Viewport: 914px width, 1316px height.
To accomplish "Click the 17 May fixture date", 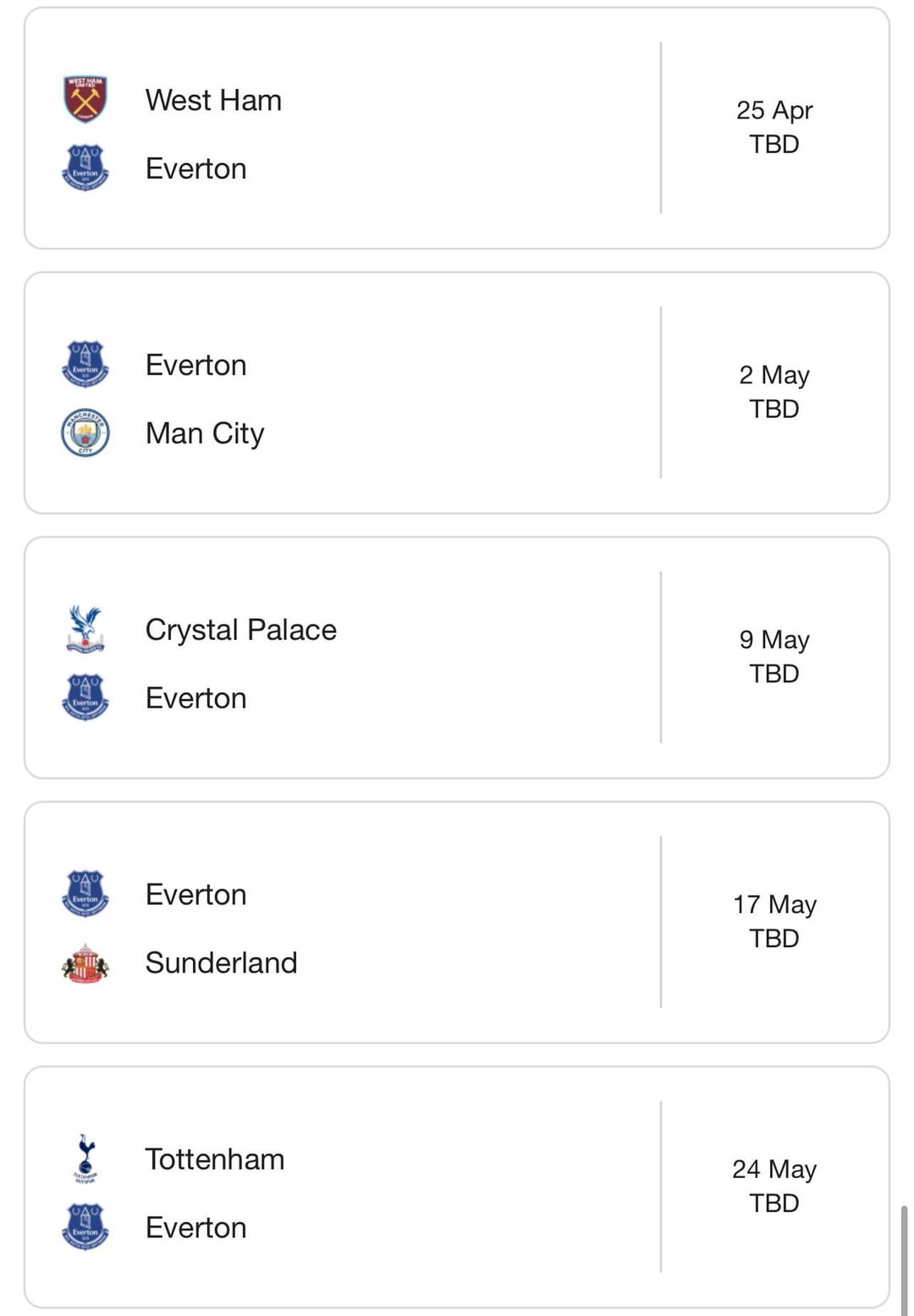I will point(774,905).
